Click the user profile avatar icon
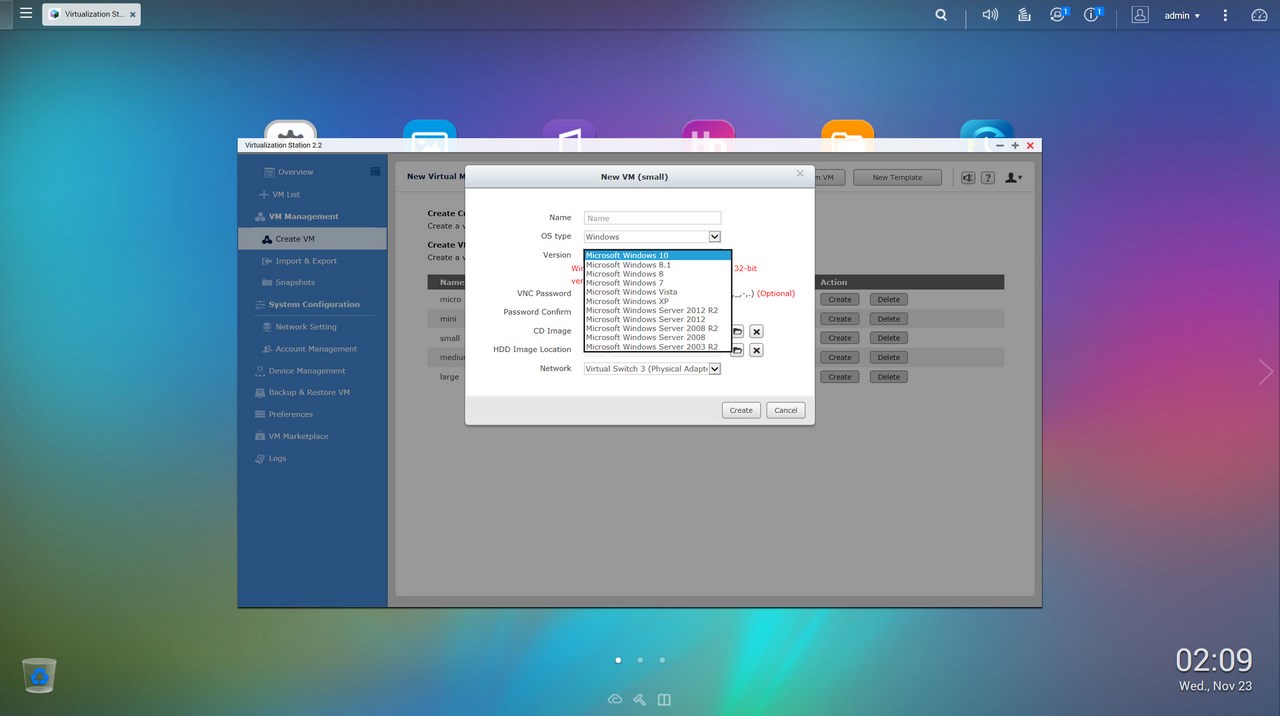 tap(1140, 15)
